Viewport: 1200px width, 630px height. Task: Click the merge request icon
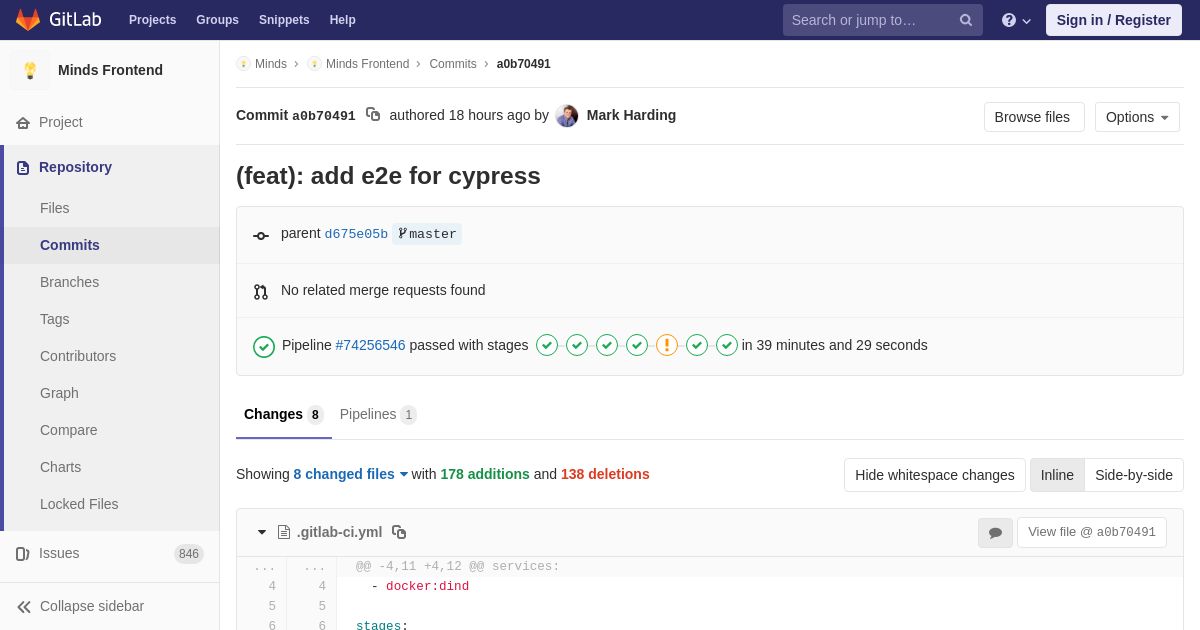coord(261,291)
